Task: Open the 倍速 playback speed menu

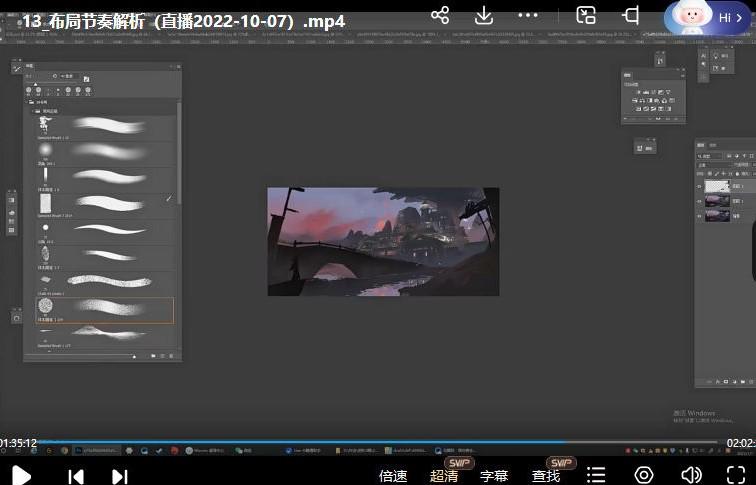Action: tap(393, 476)
